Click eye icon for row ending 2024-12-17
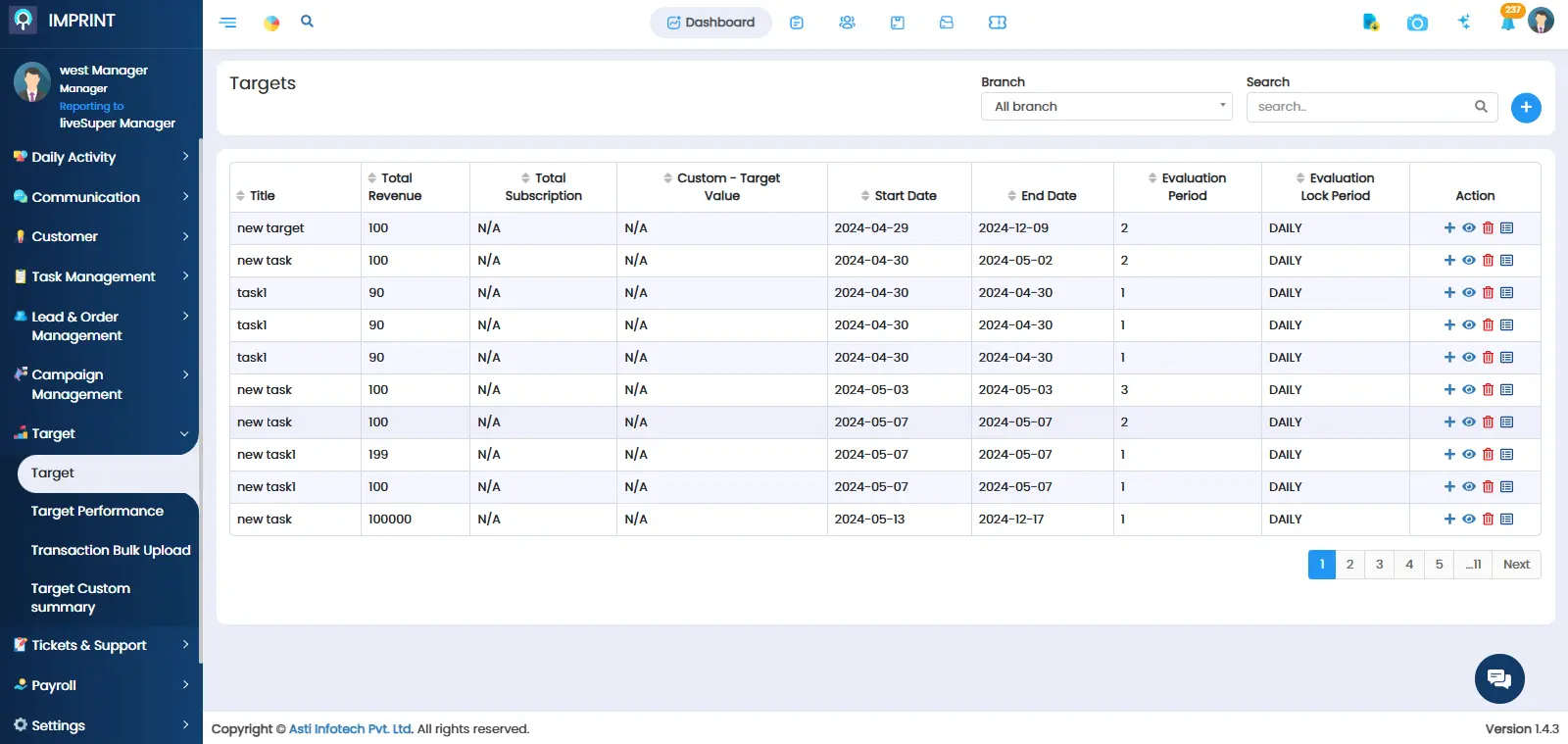Viewport: 1568px width, 744px height. 1469,520
